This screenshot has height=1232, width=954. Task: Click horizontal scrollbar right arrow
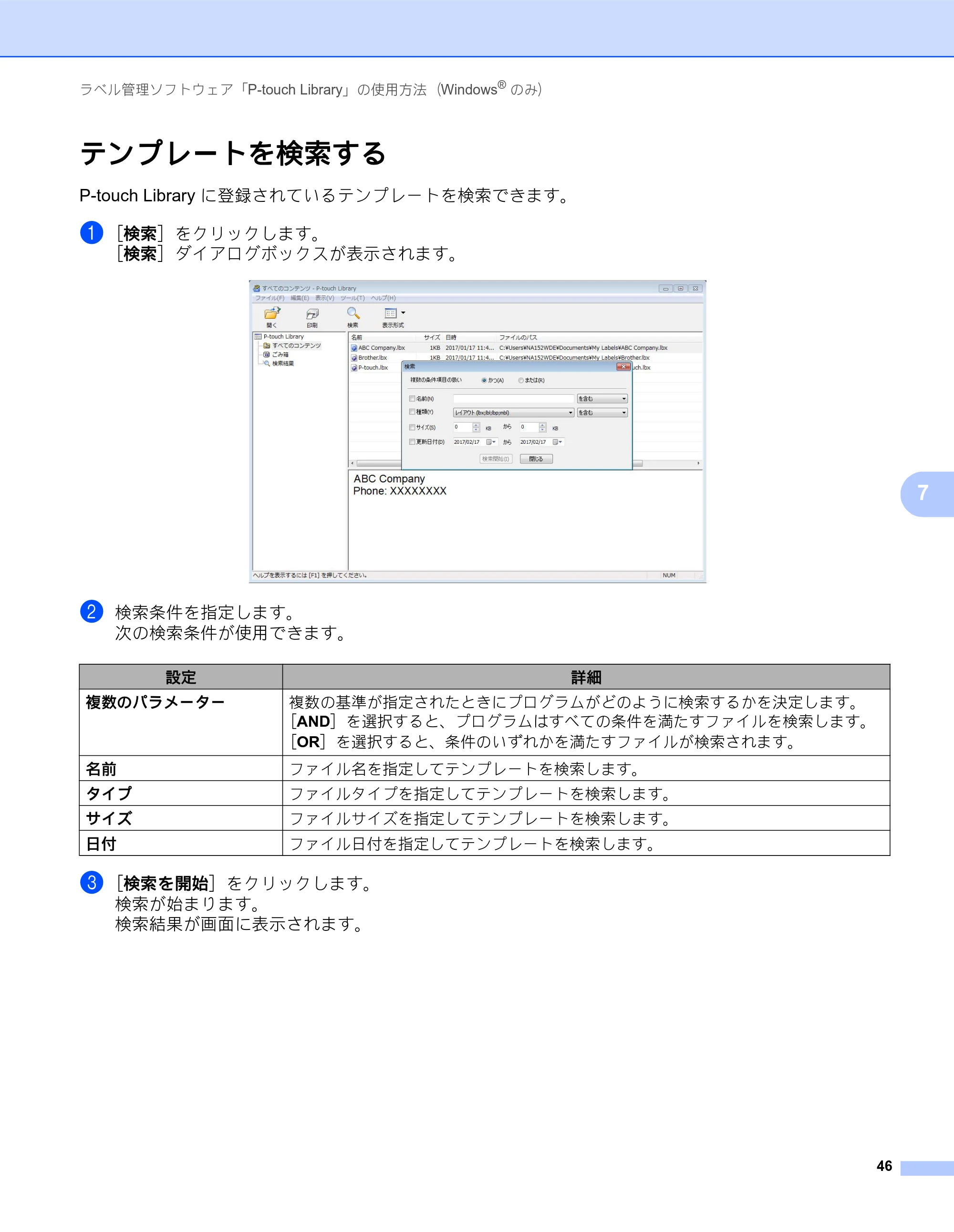tap(699, 463)
